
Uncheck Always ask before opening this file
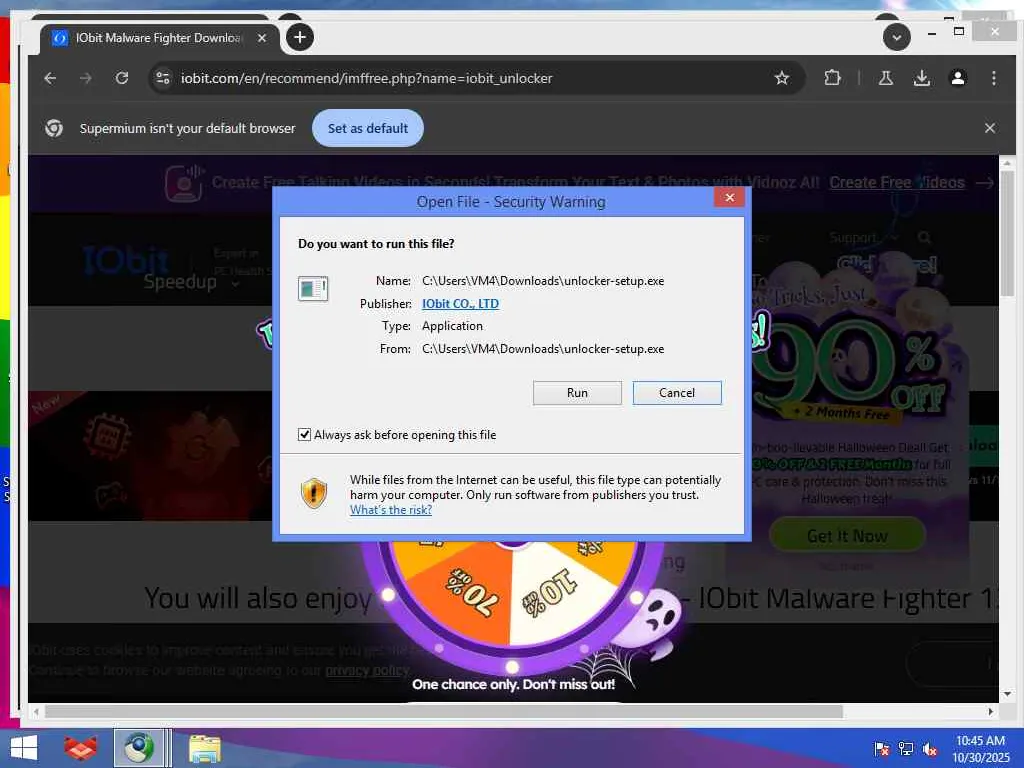(x=304, y=434)
